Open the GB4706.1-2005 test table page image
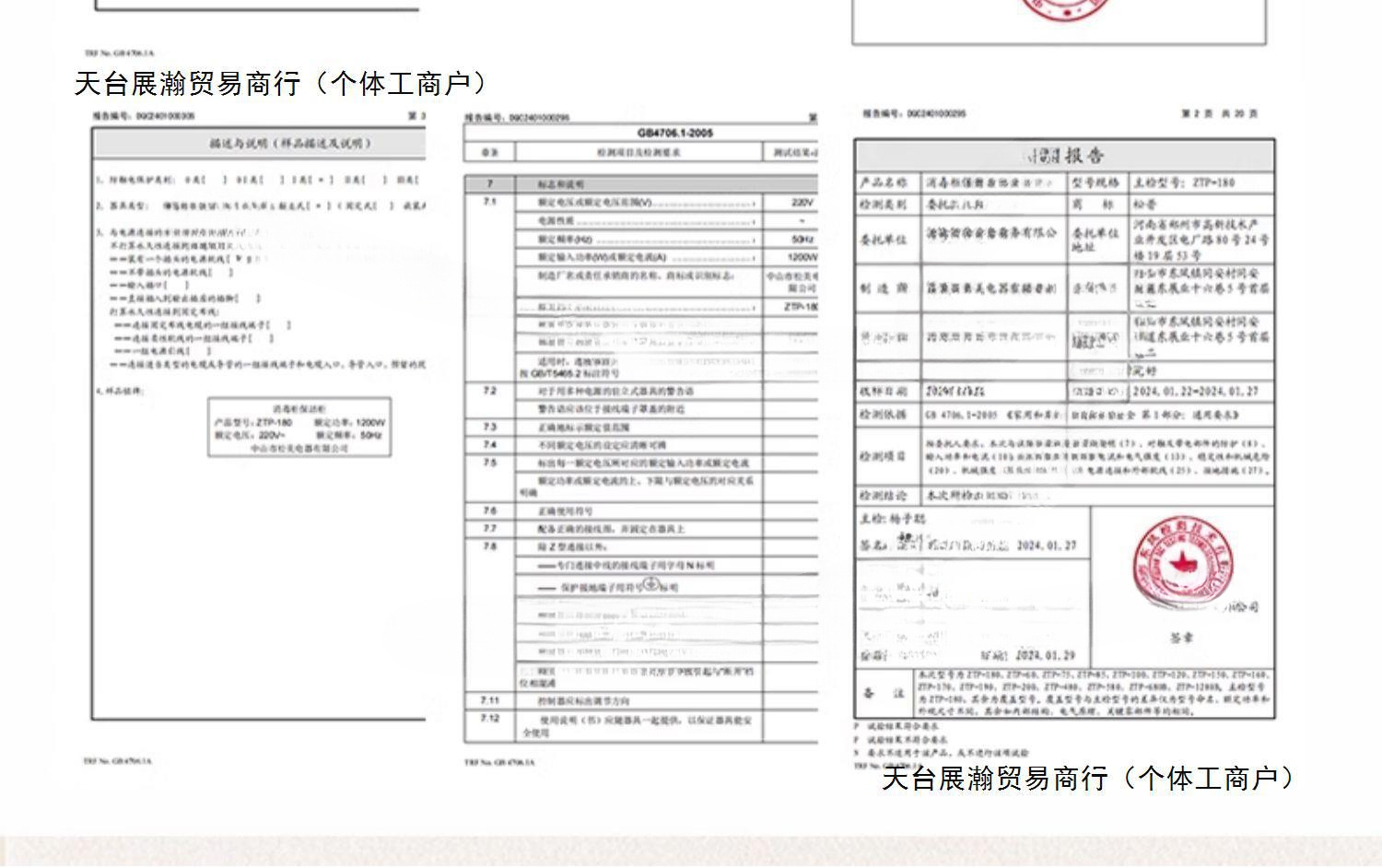Viewport: 1382px width, 868px height. (x=640, y=439)
